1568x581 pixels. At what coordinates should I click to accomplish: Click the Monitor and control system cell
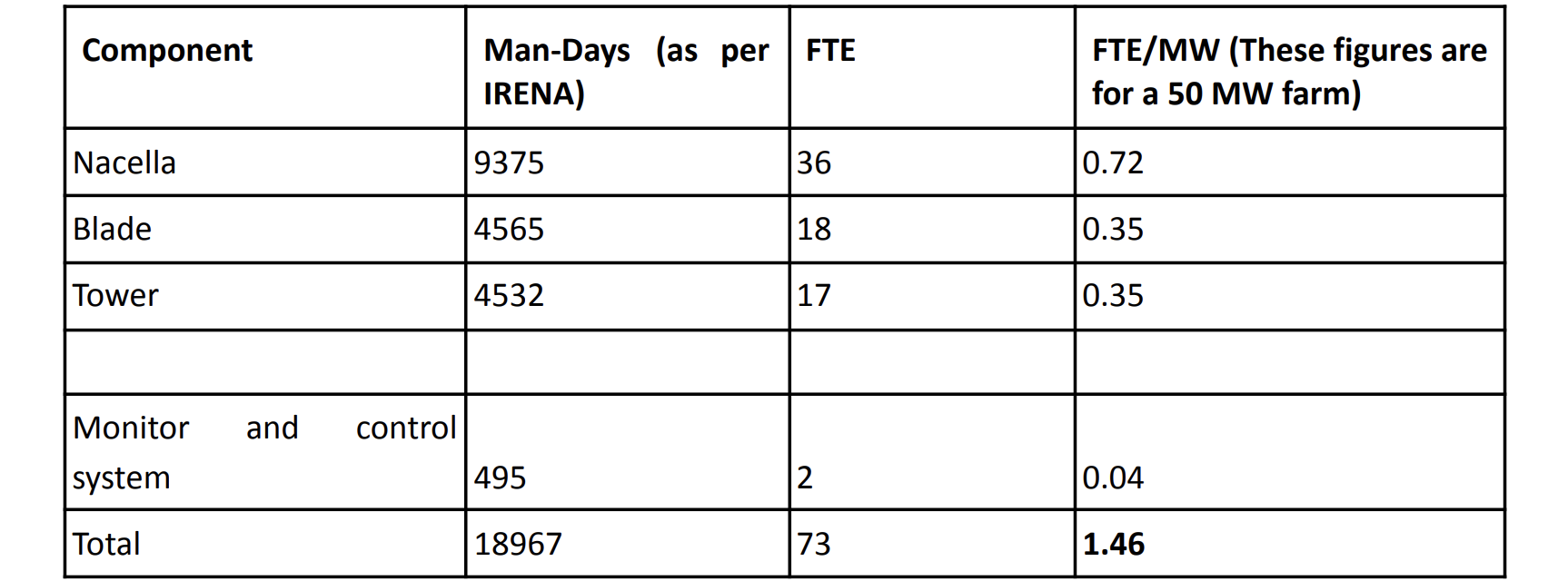(265, 451)
